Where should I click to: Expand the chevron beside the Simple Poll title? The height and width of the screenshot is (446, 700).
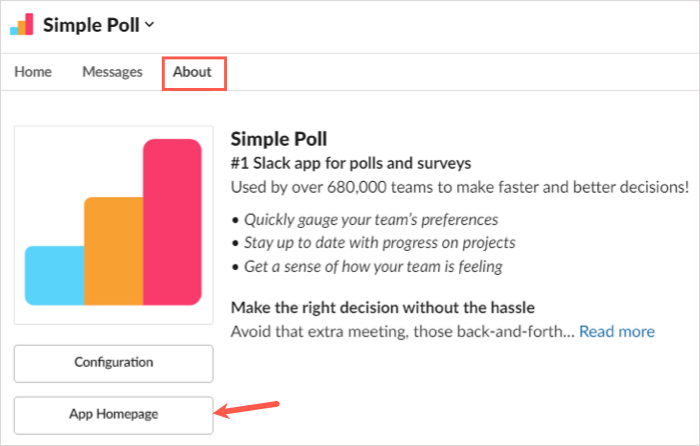(150, 25)
